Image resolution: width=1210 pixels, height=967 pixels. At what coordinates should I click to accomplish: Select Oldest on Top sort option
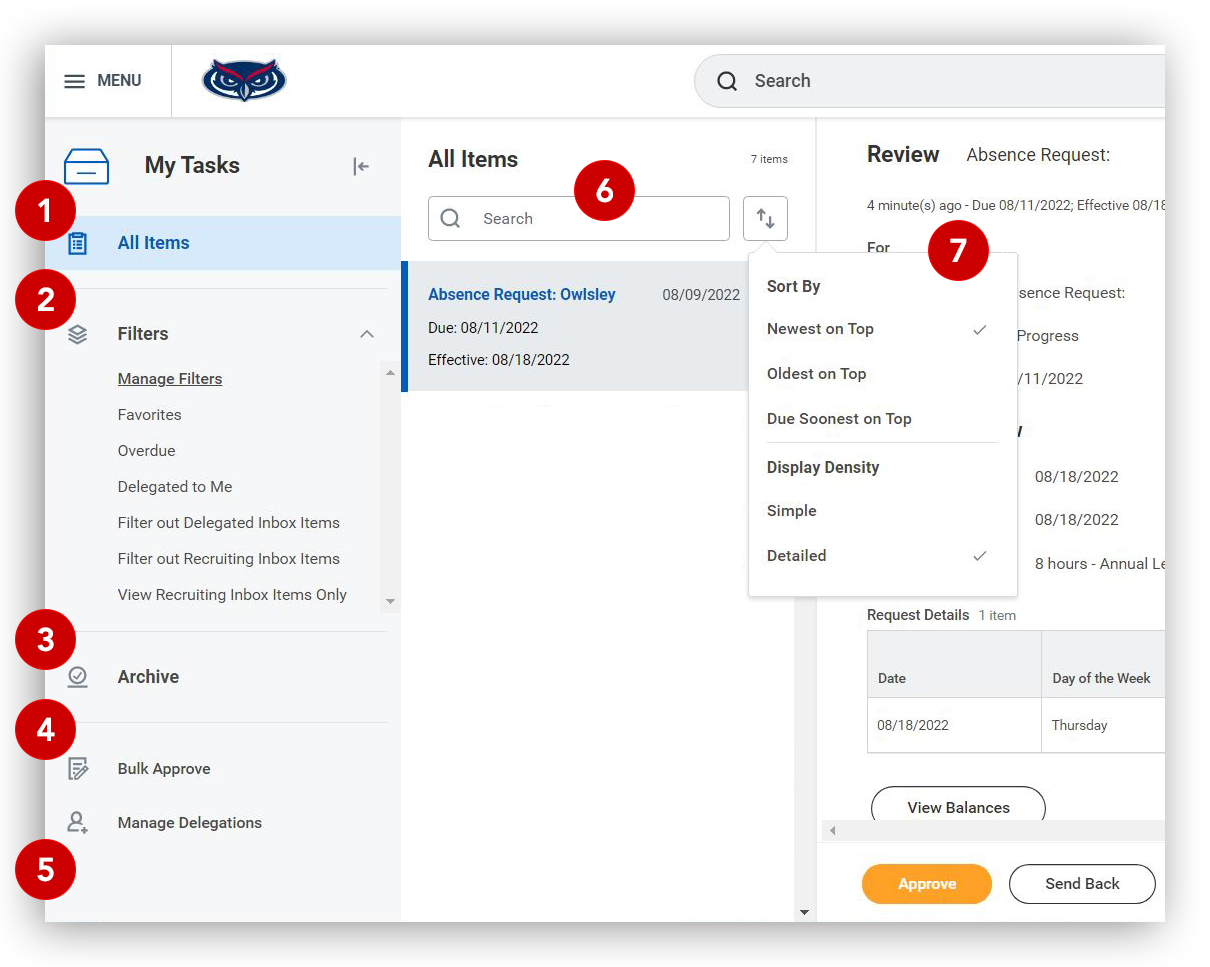[x=816, y=374]
